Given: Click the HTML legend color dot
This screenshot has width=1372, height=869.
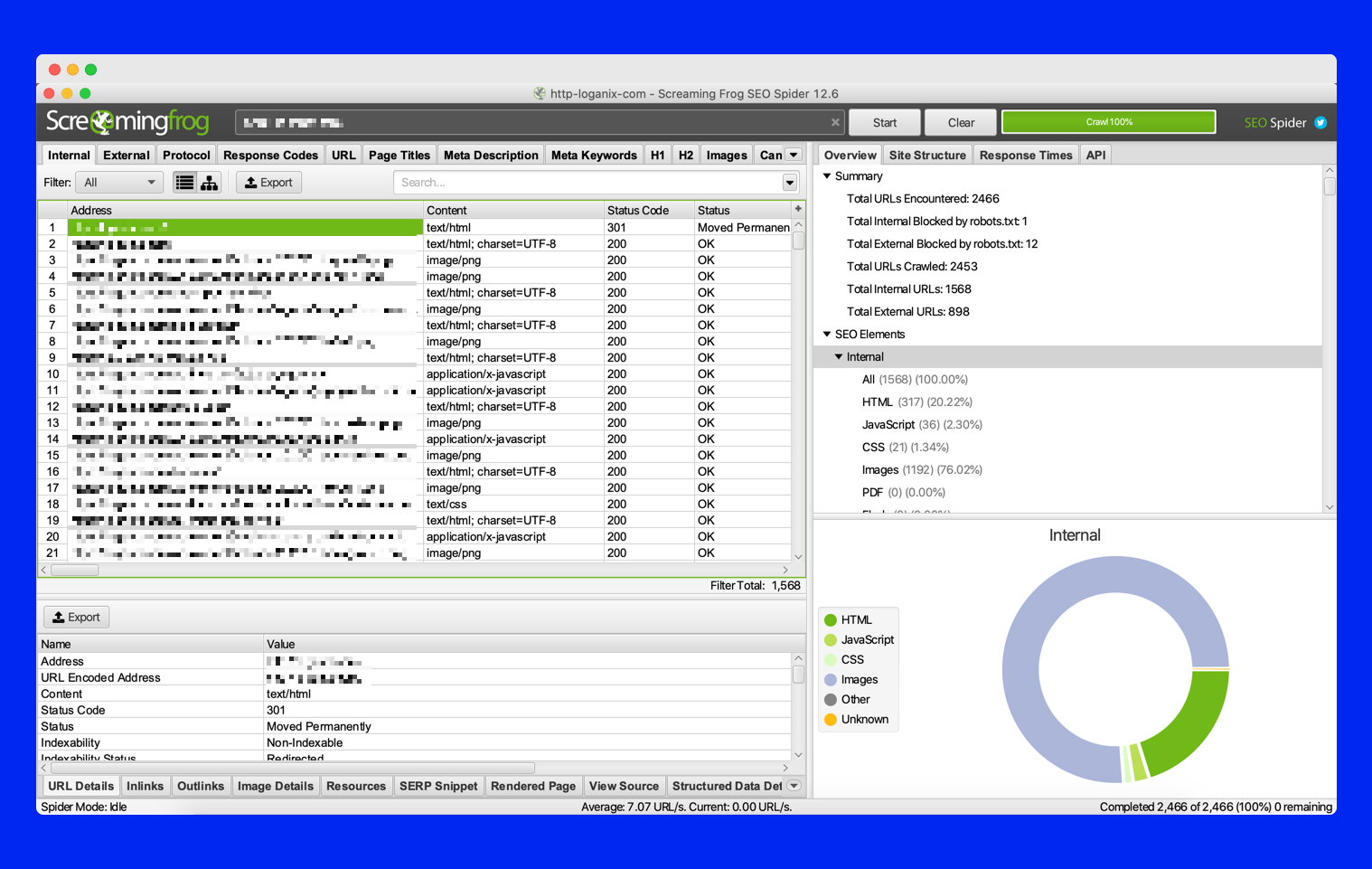Looking at the screenshot, I should point(831,620).
